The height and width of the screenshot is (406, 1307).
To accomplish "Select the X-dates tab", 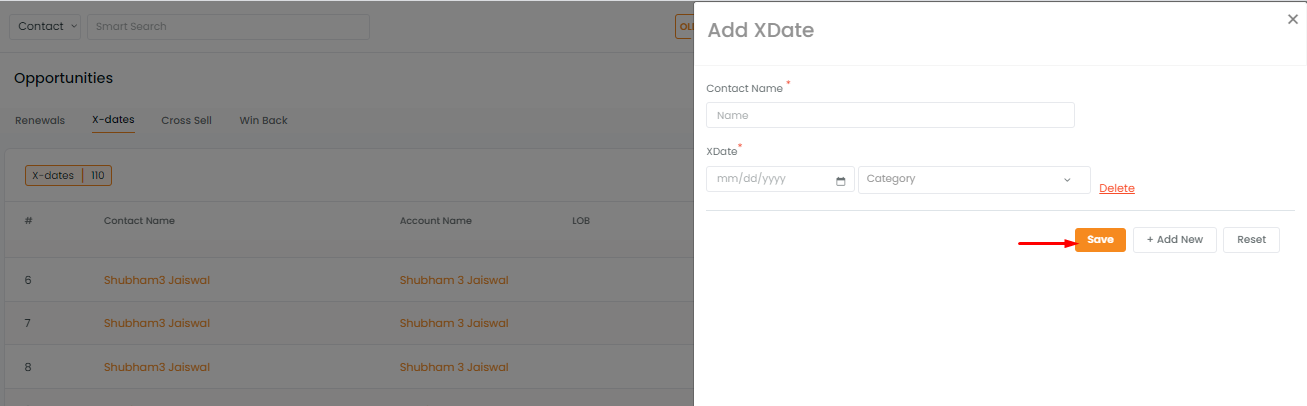I will click(113, 121).
